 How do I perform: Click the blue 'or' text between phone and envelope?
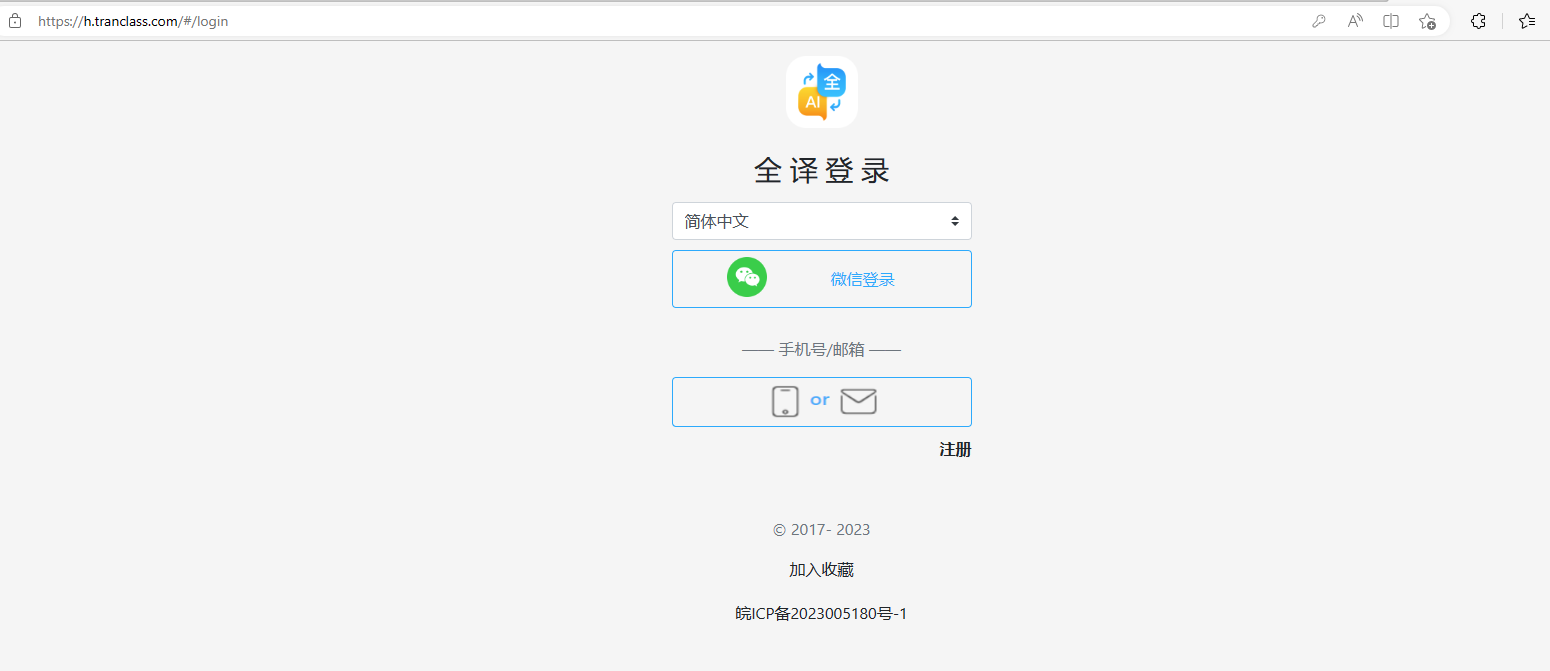[x=820, y=400]
